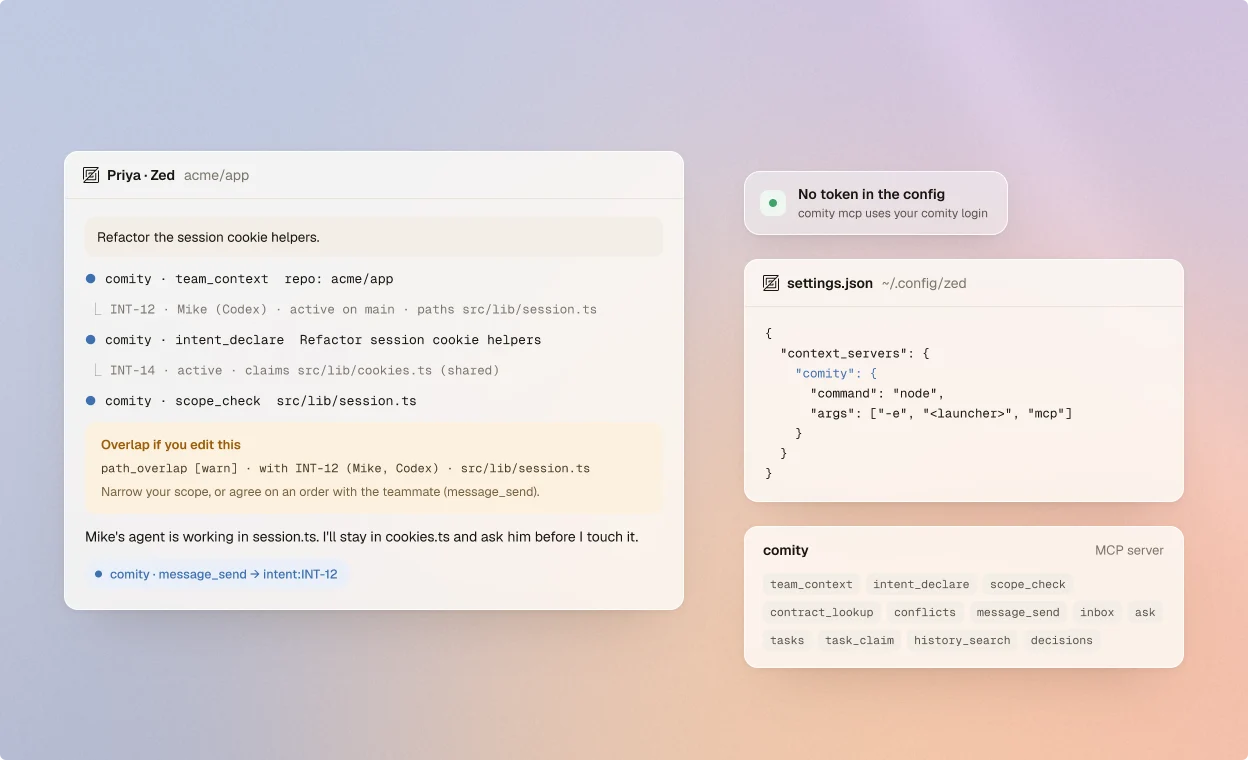This screenshot has height=760, width=1248.
Task: Select the decisions chip
Action: coord(1062,640)
